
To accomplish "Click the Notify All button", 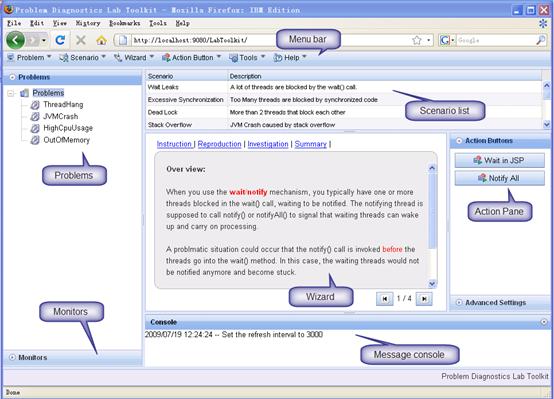I will (x=499, y=178).
